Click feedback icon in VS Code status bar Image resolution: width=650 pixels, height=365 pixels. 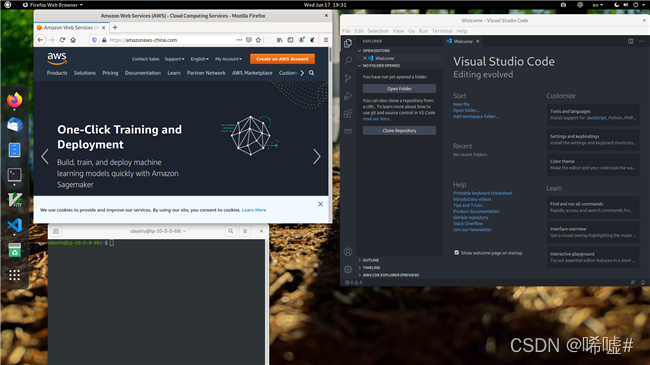pos(633,282)
